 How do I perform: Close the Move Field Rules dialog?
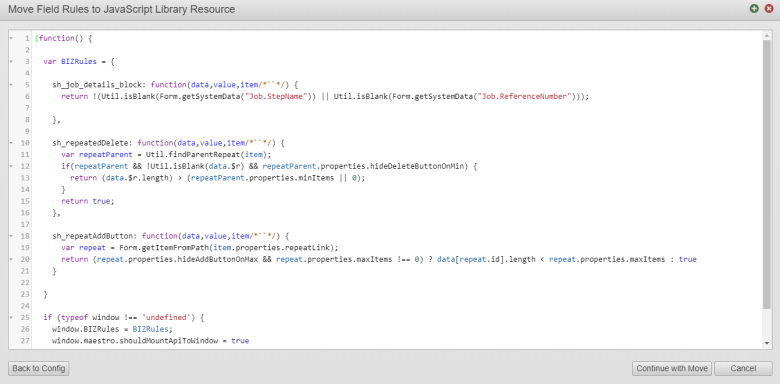768,8
